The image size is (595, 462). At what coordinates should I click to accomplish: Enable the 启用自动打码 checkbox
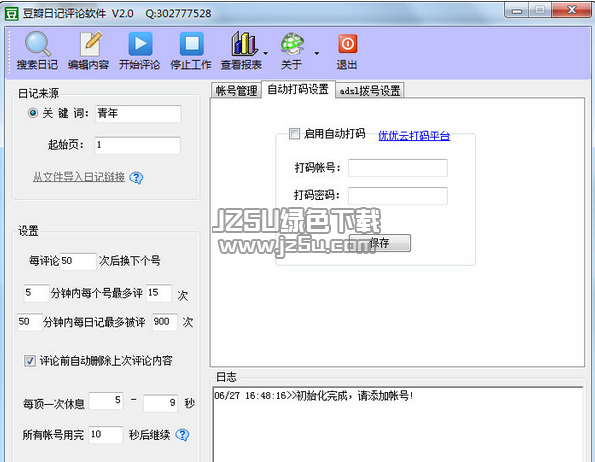pos(294,134)
